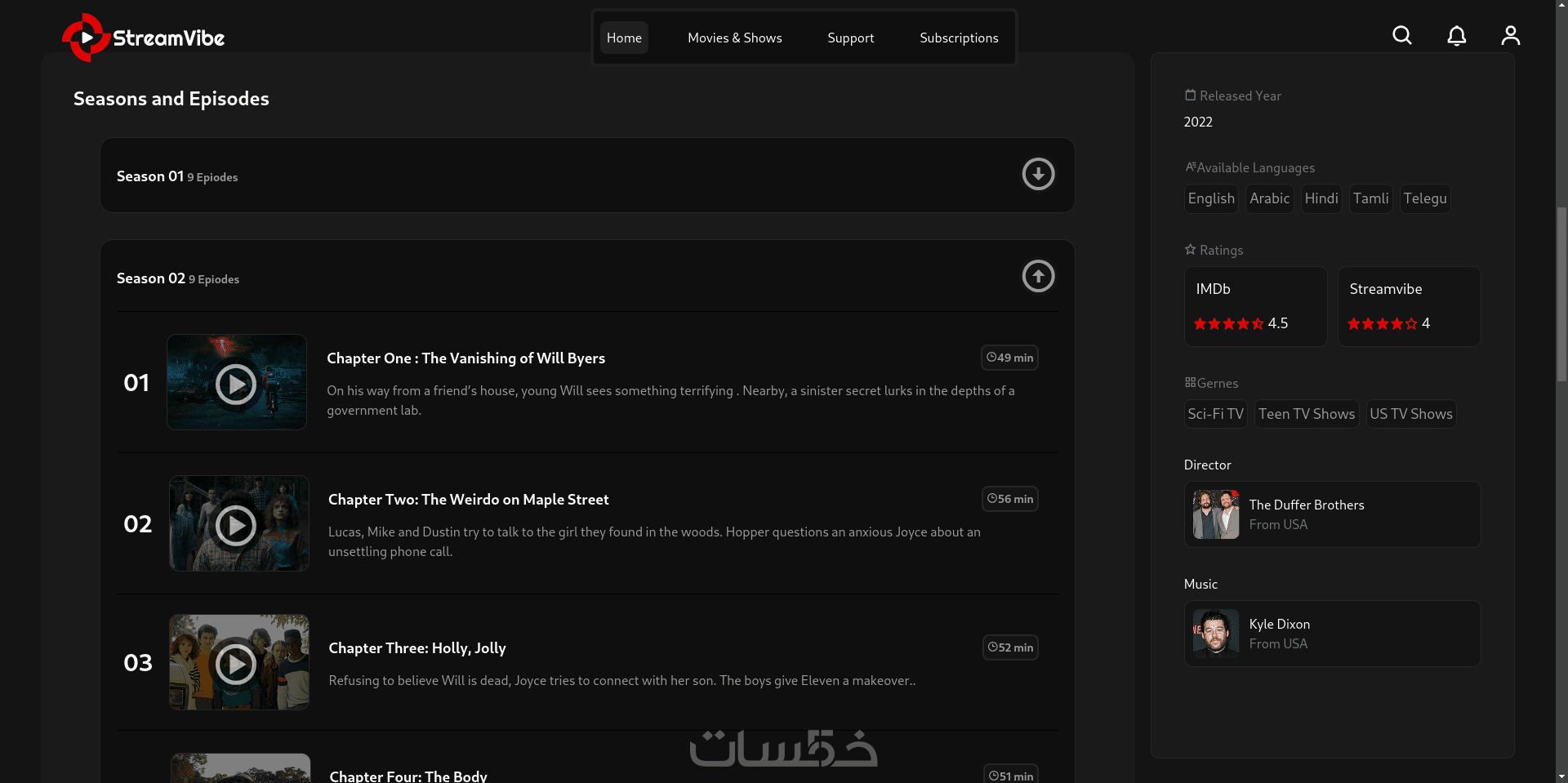Click the episode 02 description text

click(x=654, y=541)
